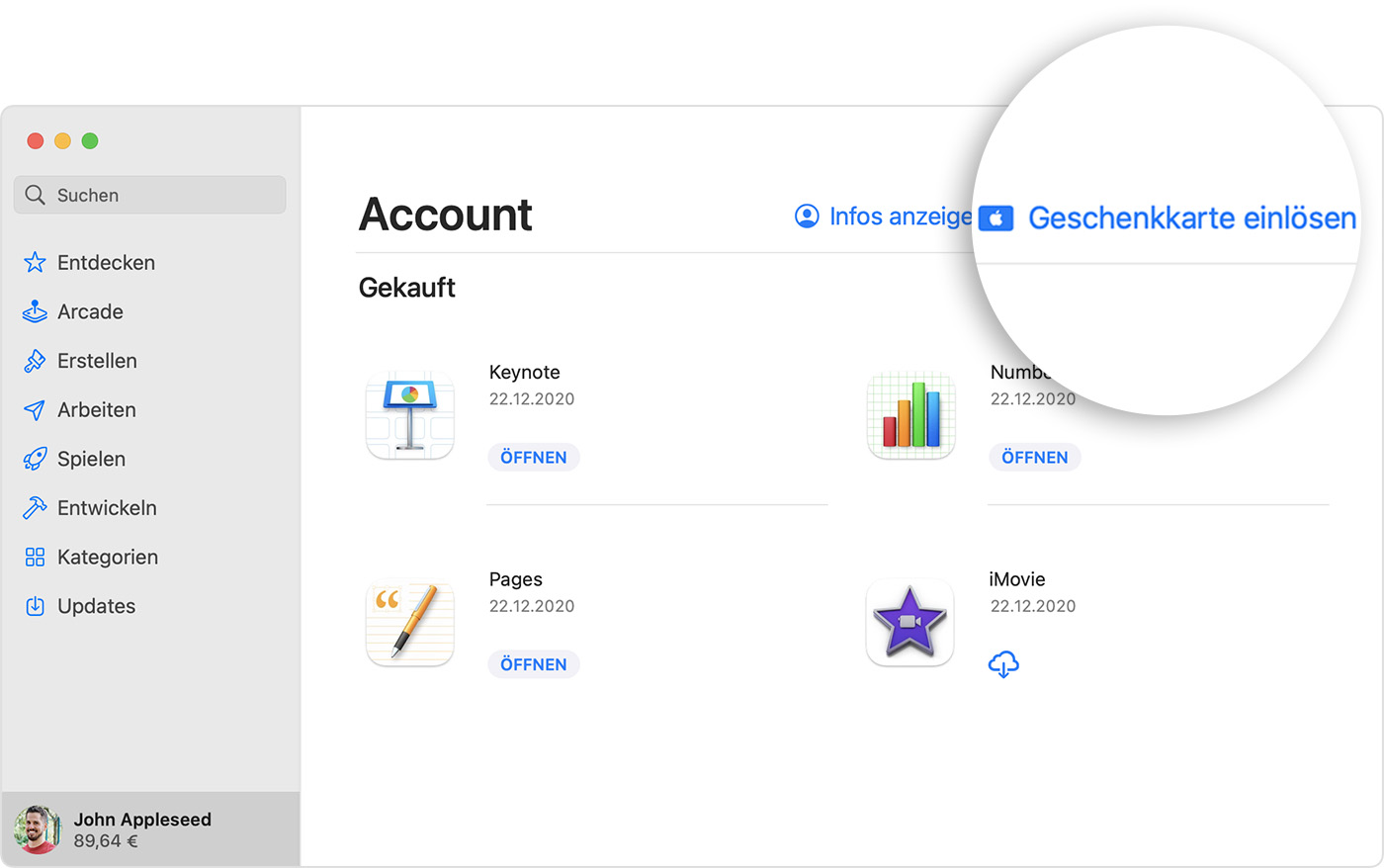
Task: Click the Keynote purchase date 22.12.2020
Action: [532, 399]
